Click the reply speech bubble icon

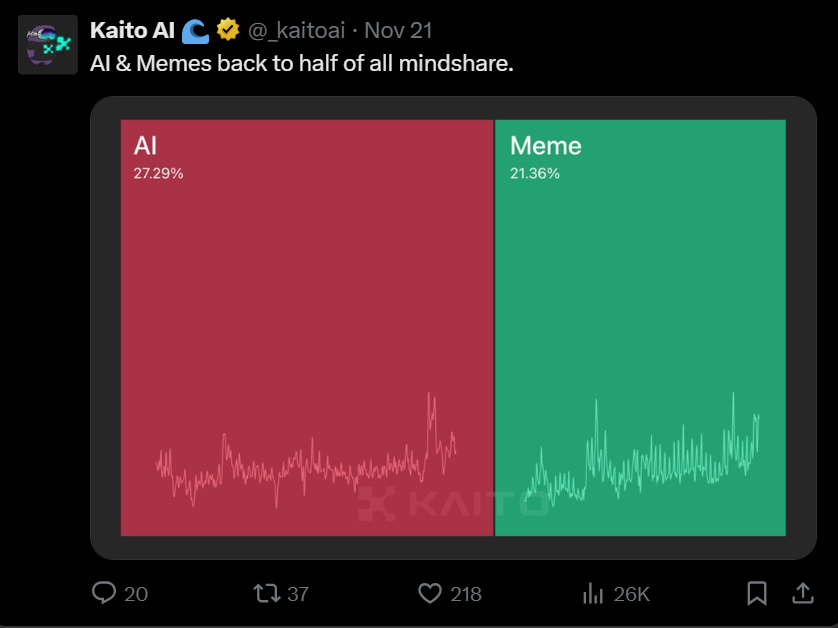tap(105, 593)
